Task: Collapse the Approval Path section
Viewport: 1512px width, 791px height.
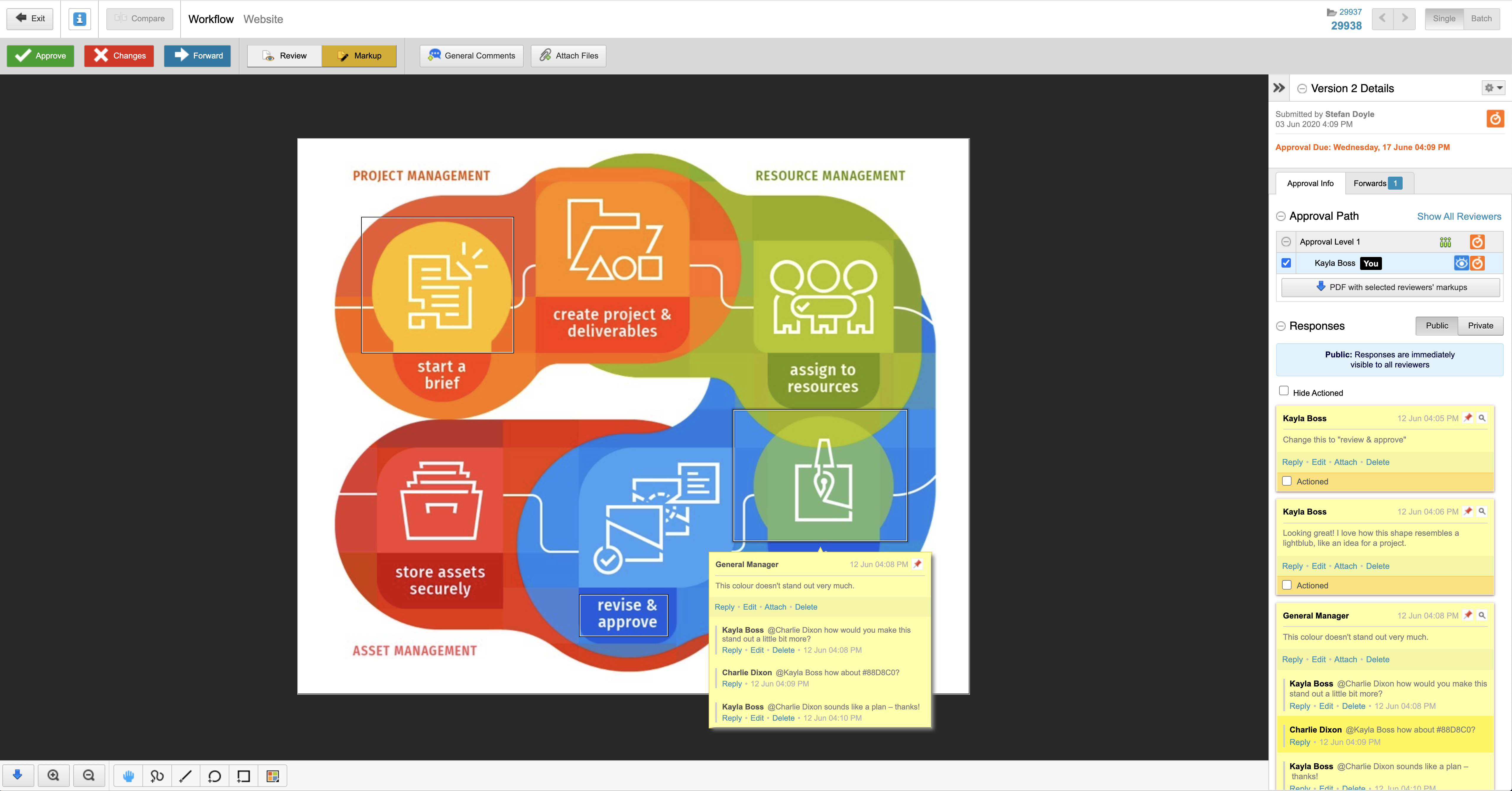Action: (1281, 217)
